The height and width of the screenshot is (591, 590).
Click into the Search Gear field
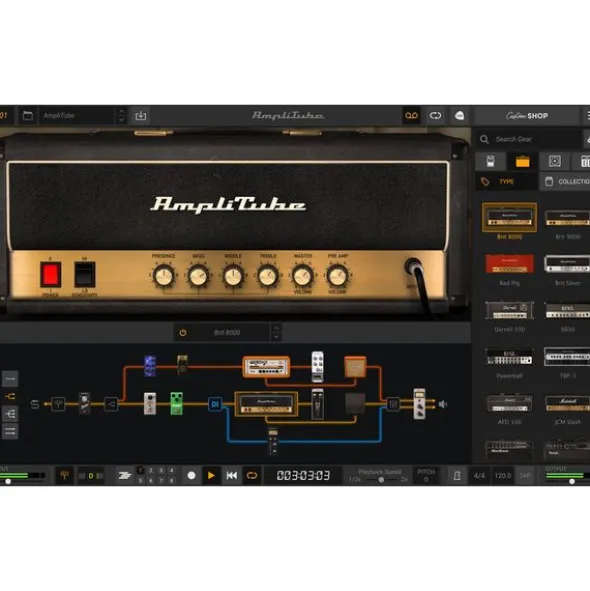pyautogui.click(x=530, y=139)
